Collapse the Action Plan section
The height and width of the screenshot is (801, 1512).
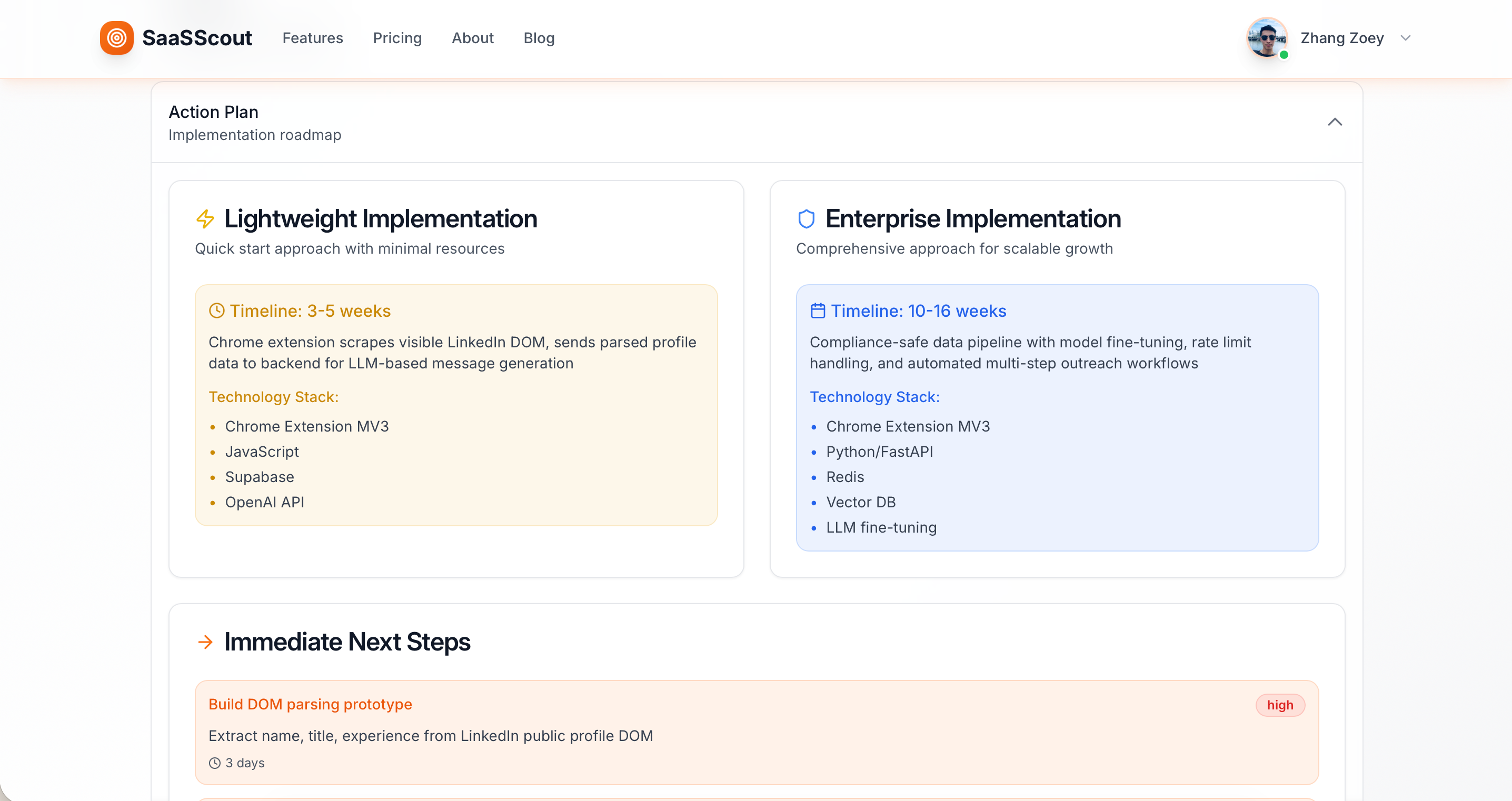pyautogui.click(x=1335, y=122)
